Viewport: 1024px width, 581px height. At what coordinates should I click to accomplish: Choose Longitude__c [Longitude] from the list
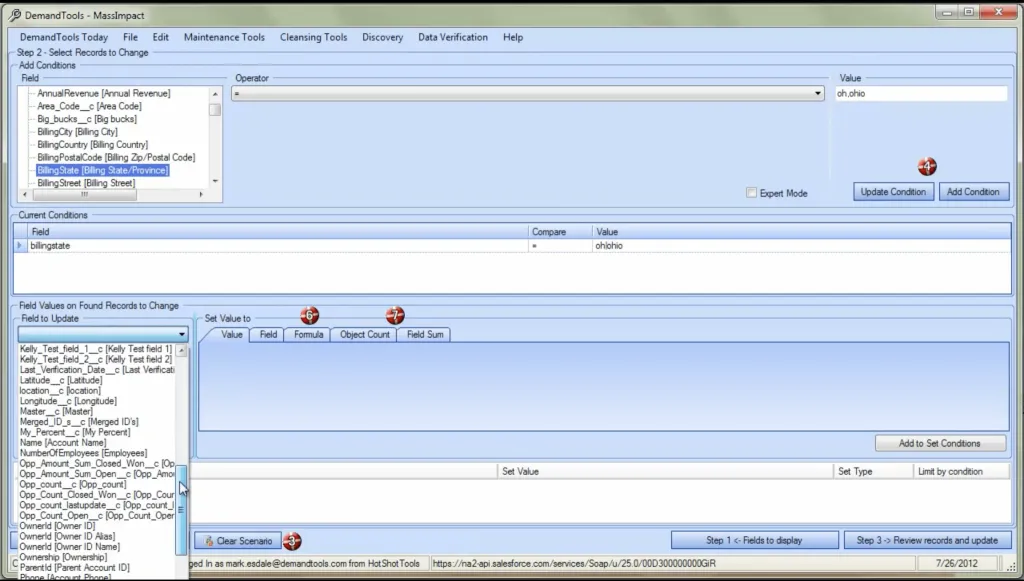click(x=68, y=401)
